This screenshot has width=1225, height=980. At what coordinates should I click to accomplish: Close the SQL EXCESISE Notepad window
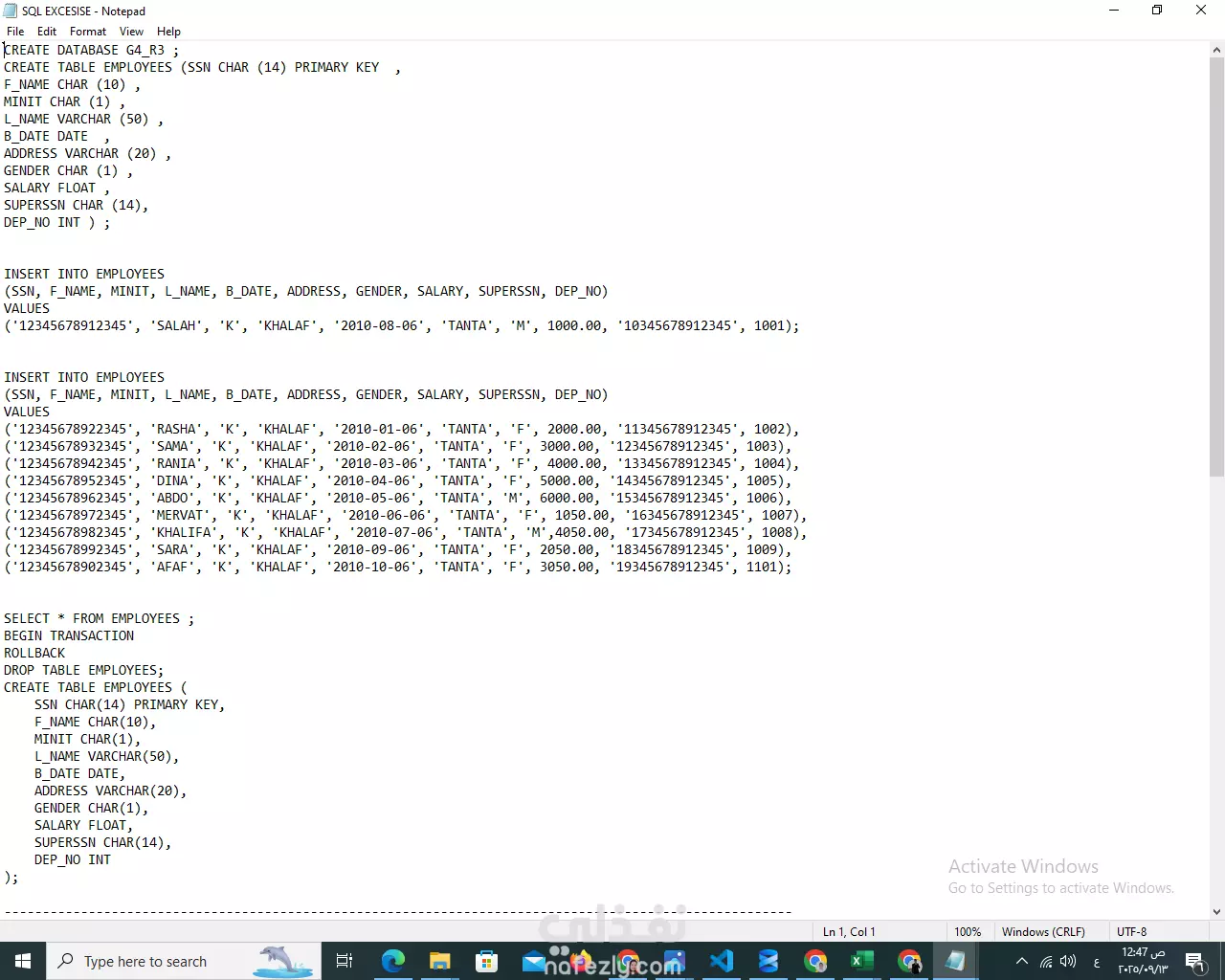[x=1201, y=11]
